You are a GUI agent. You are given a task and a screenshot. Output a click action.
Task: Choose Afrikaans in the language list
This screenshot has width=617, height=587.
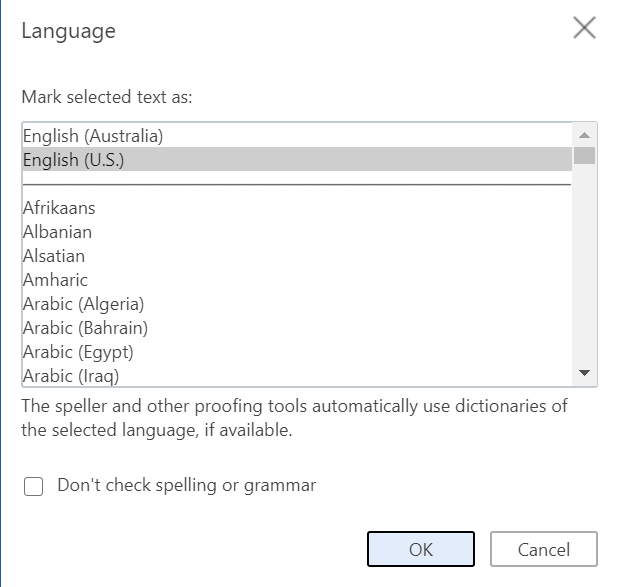(59, 208)
